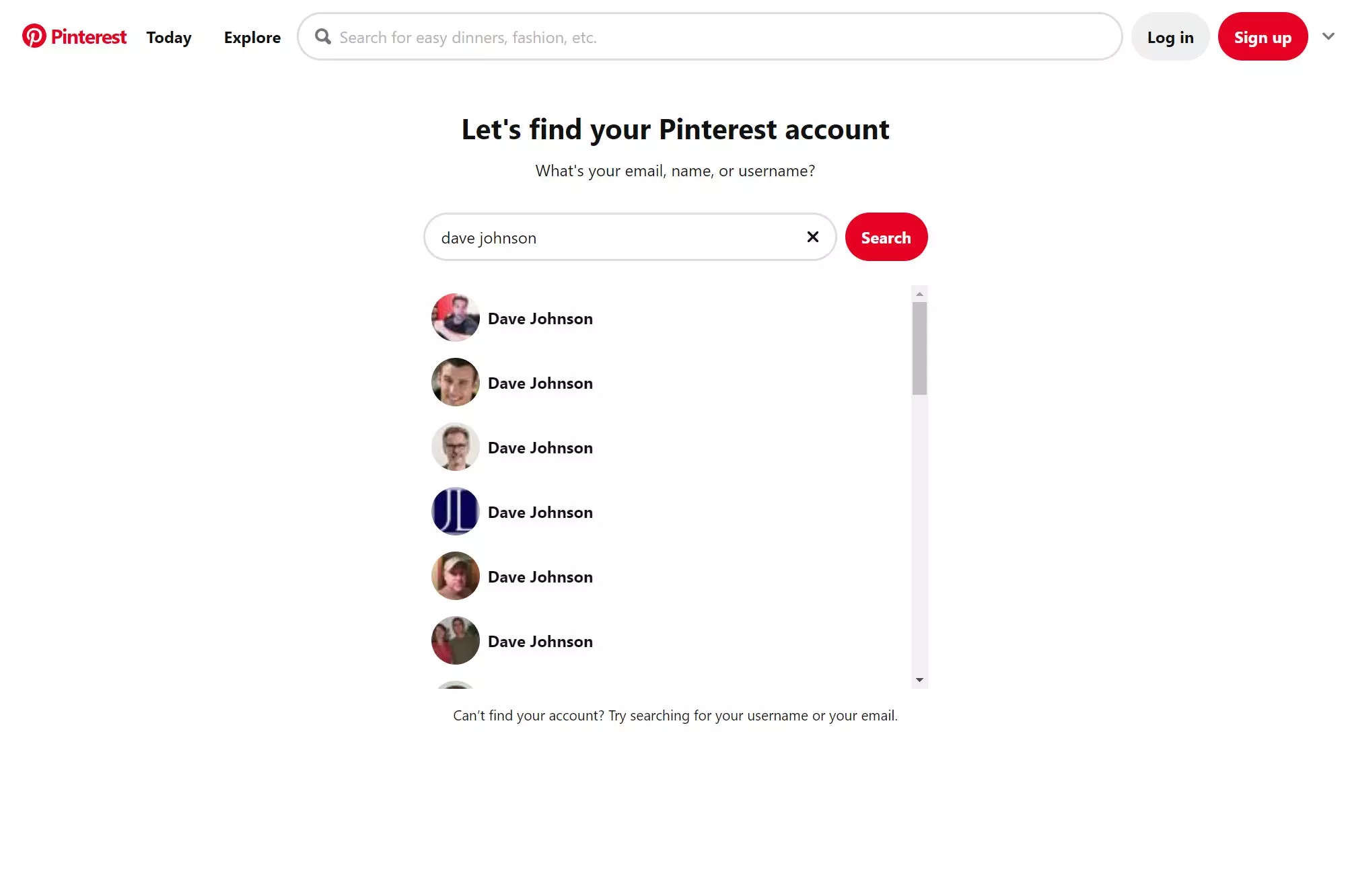Click the dropdown chevron top-right
The image size is (1346, 896).
pos(1328,36)
